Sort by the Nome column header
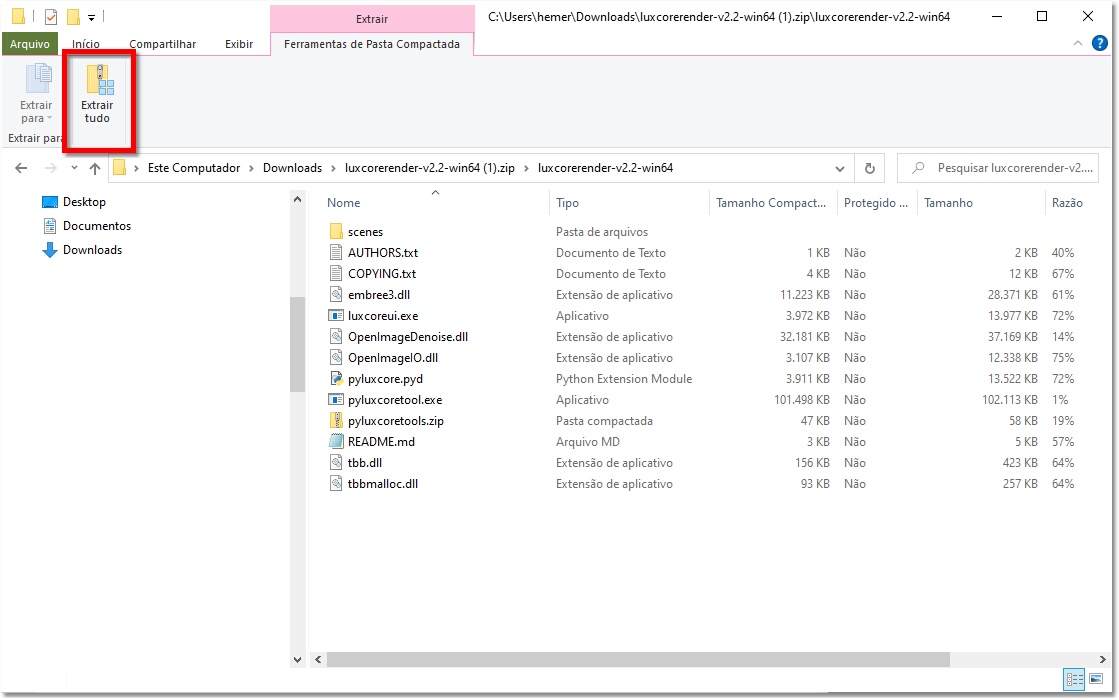Viewport: 1119px width, 700px height. click(435, 203)
